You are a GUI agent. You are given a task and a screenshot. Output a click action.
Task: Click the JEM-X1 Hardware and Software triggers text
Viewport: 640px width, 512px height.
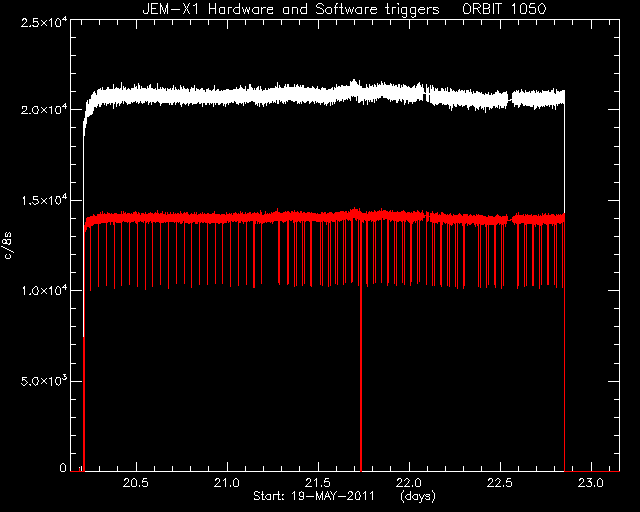(x=291, y=9)
